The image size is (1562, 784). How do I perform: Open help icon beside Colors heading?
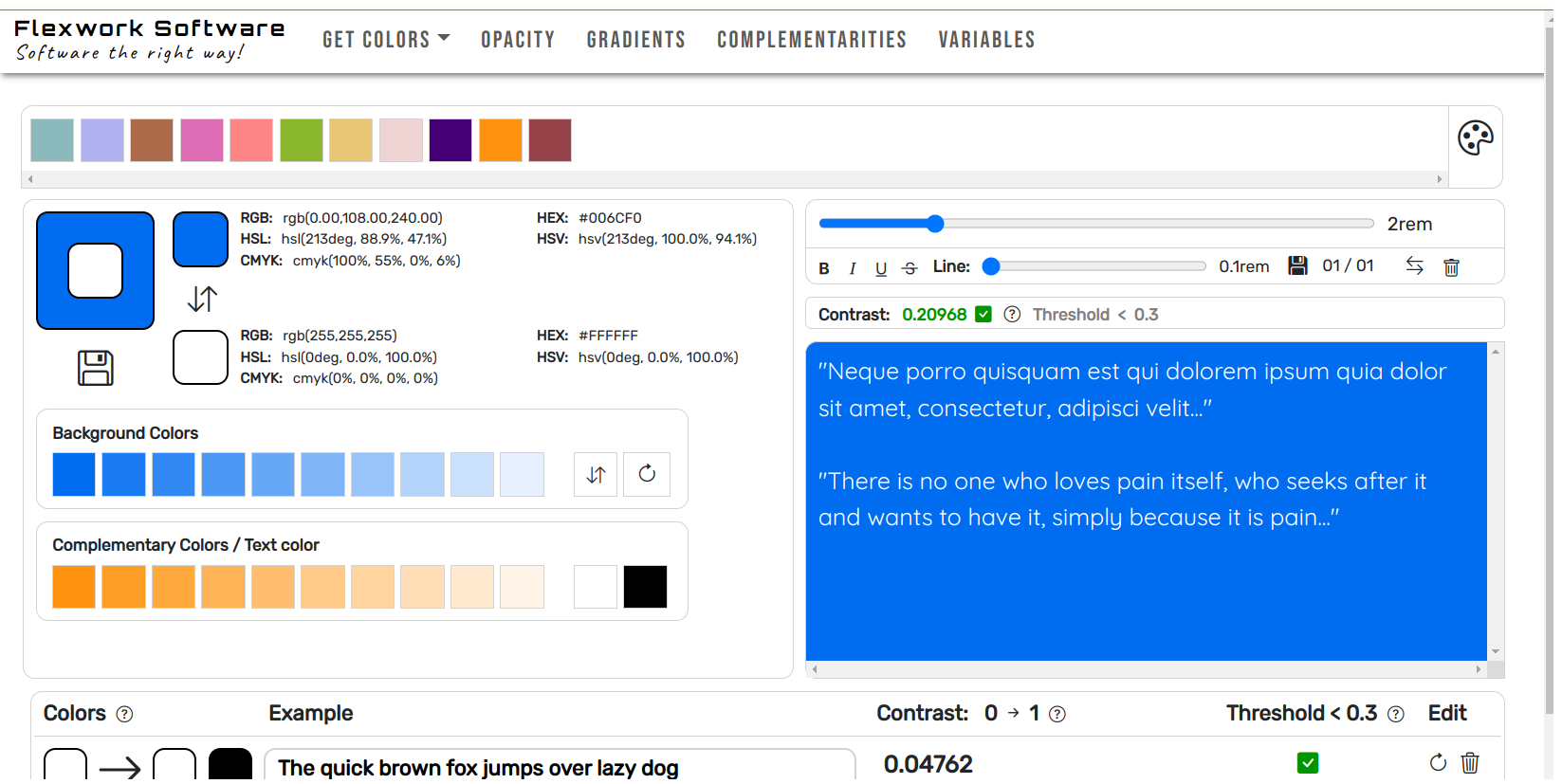coord(124,714)
